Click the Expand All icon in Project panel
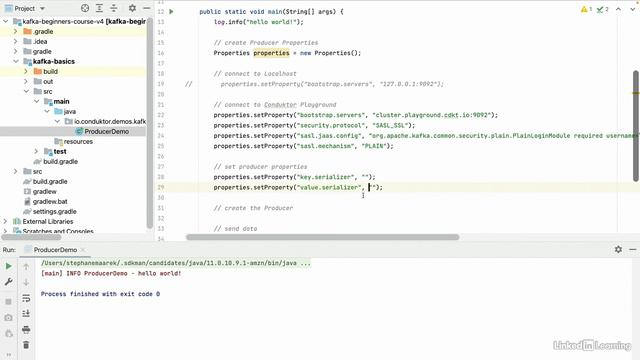Image resolution: width=640 pixels, height=360 pixels. (99, 8)
